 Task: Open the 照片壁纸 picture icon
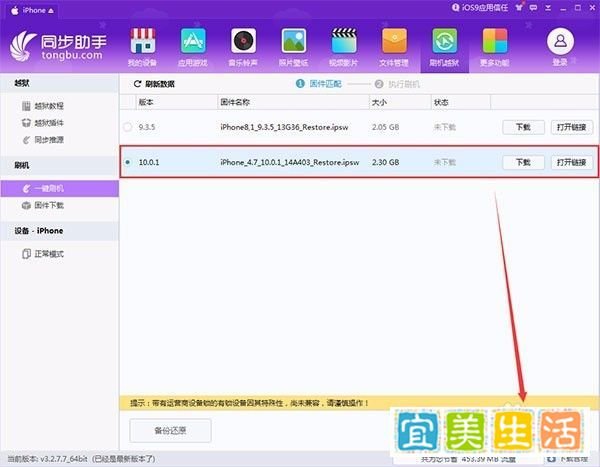pos(293,41)
